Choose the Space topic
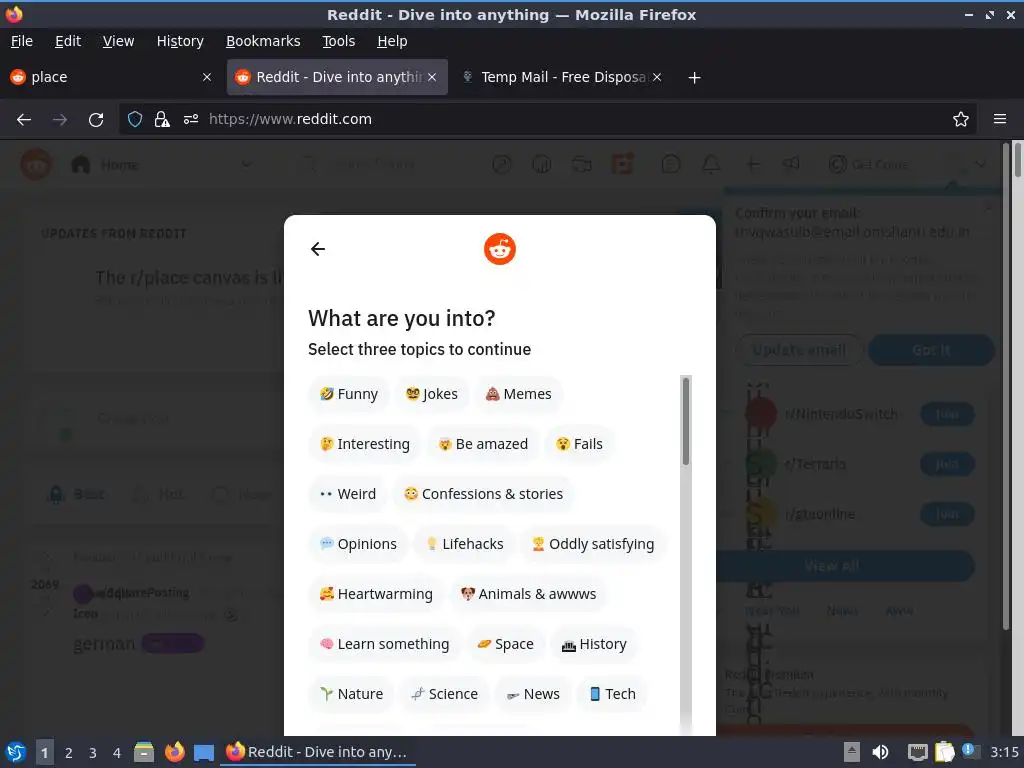Image resolution: width=1024 pixels, height=768 pixels. pos(505,644)
